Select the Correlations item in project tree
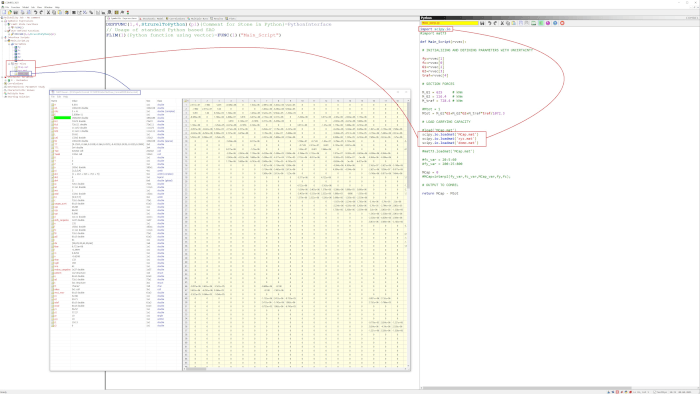700x394 pixels. (15, 83)
